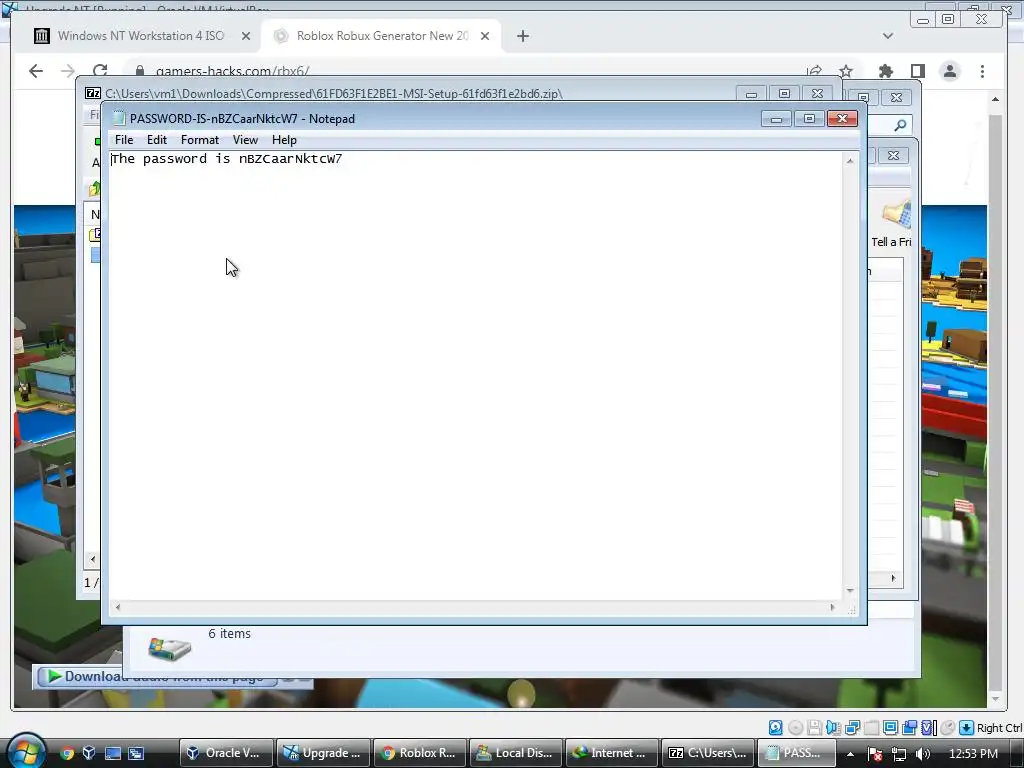
Task: Switch to Roblox R... taskbar button
Action: pyautogui.click(x=419, y=753)
